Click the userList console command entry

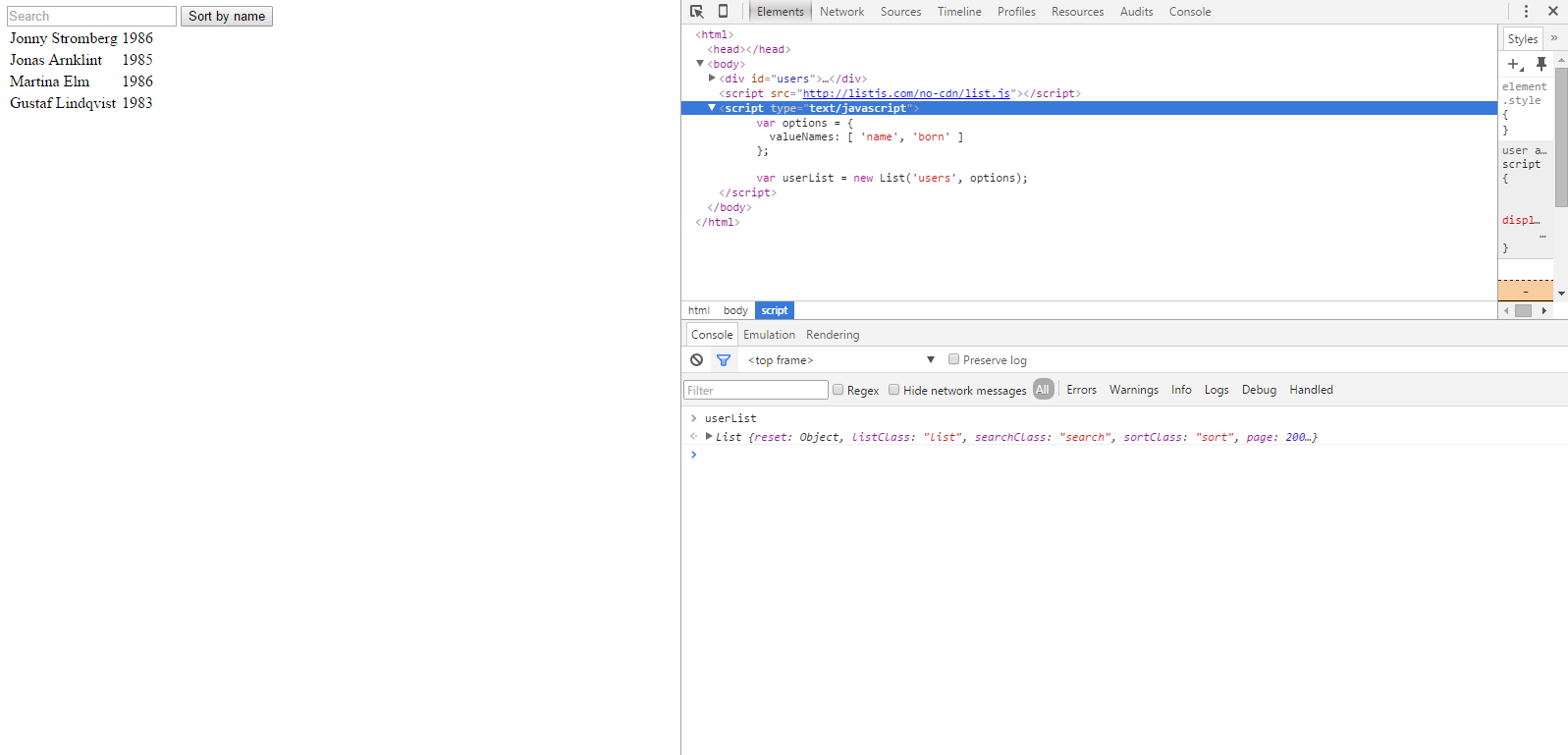point(730,418)
